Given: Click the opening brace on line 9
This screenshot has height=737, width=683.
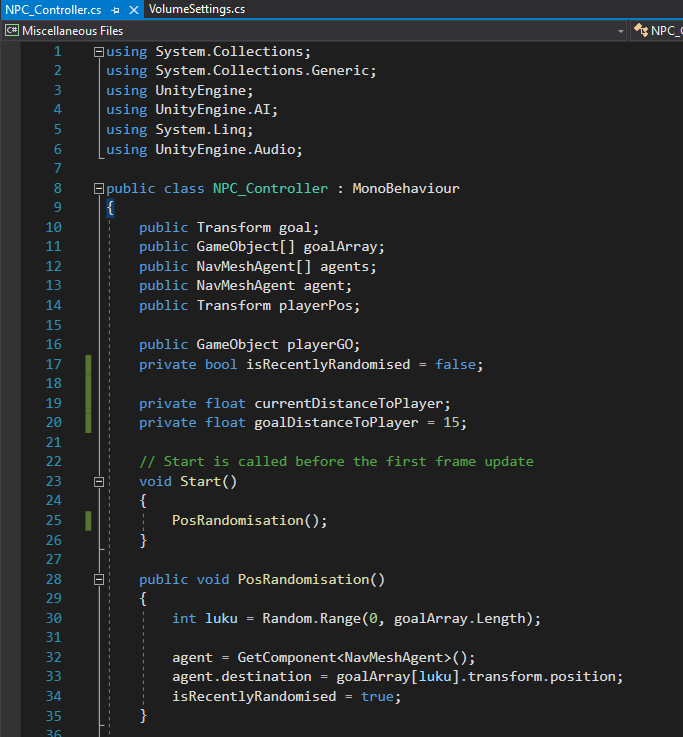Looking at the screenshot, I should (110, 208).
